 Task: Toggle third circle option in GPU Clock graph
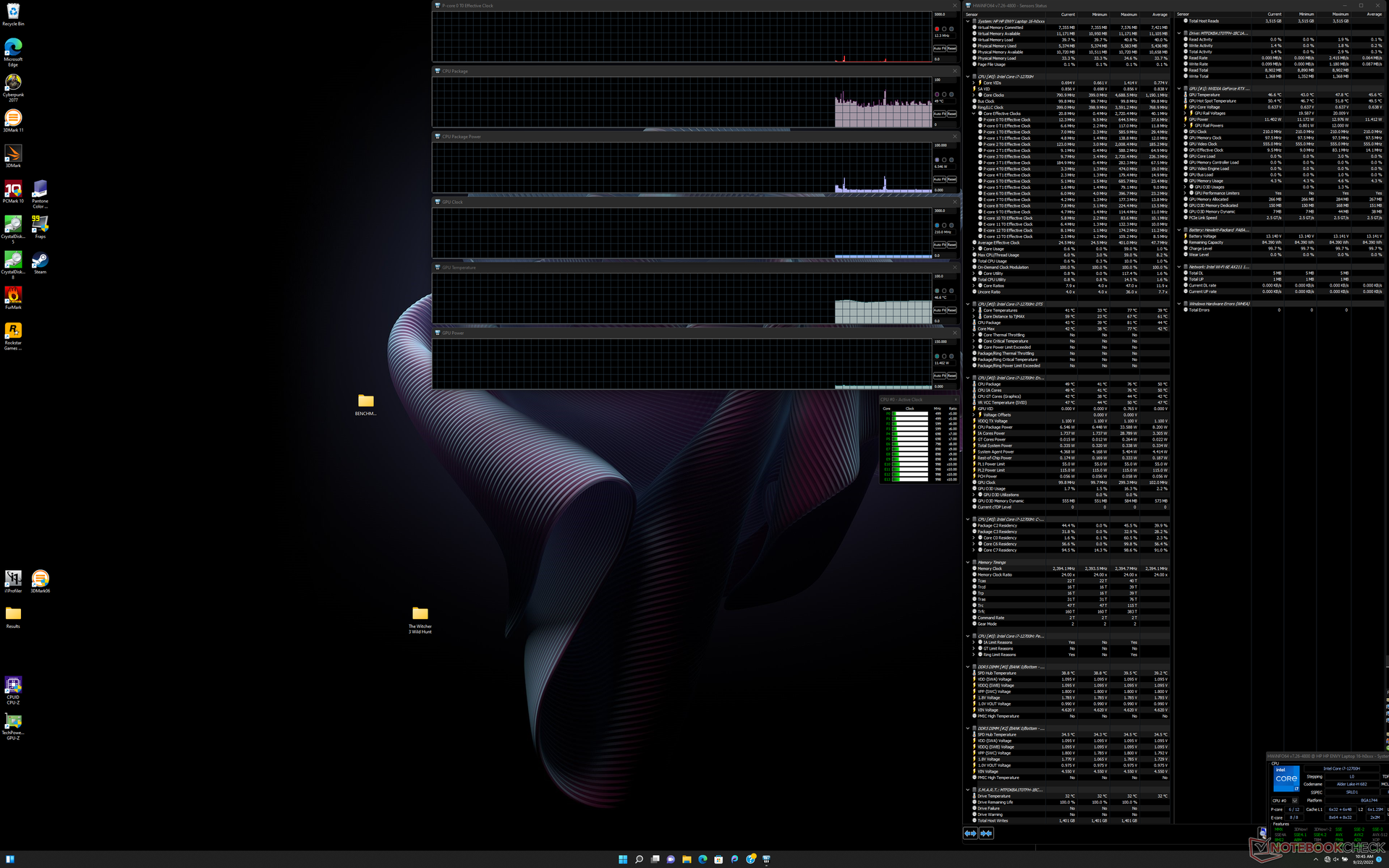pyautogui.click(x=951, y=225)
